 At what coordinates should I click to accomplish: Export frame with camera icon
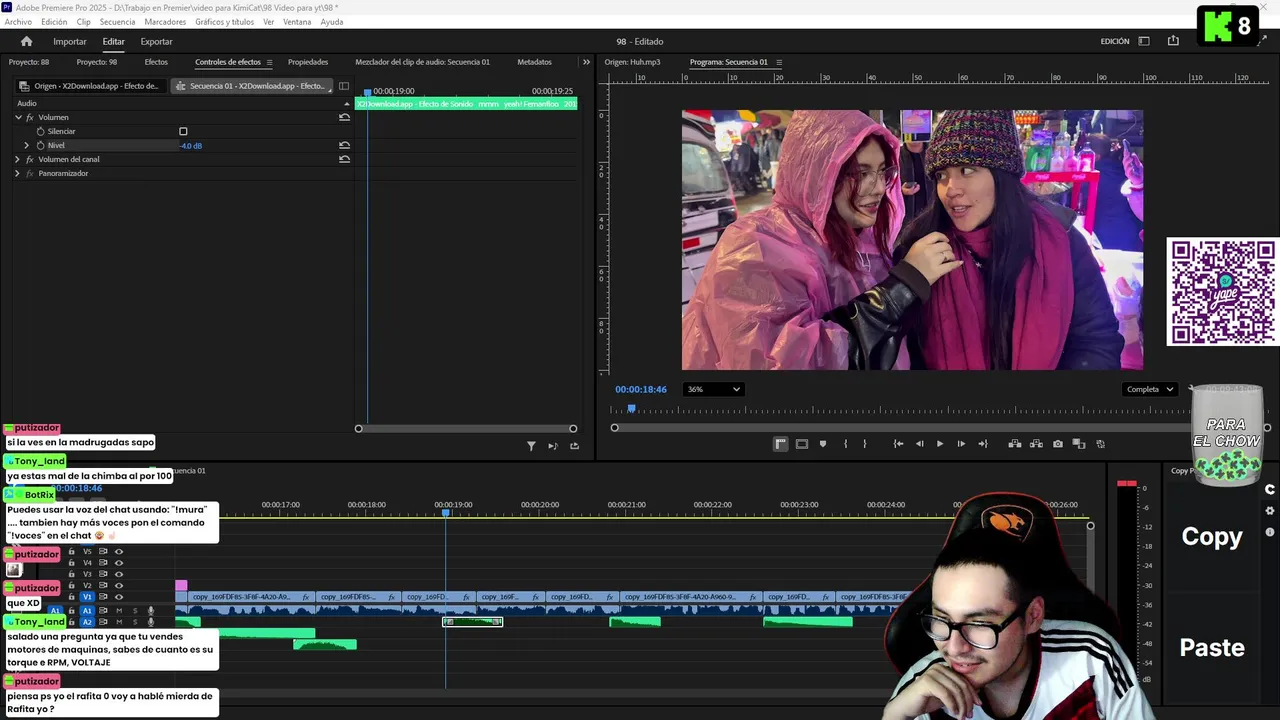tap(1058, 444)
